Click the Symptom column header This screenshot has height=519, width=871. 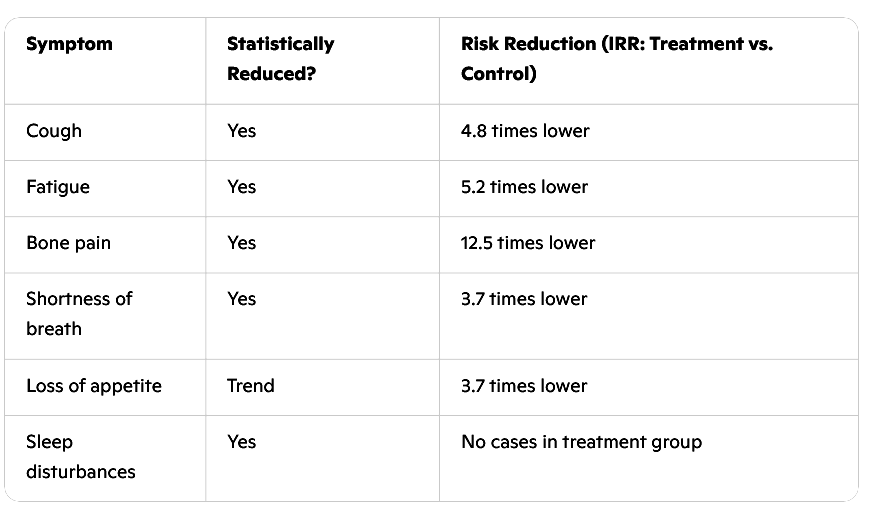click(x=69, y=44)
